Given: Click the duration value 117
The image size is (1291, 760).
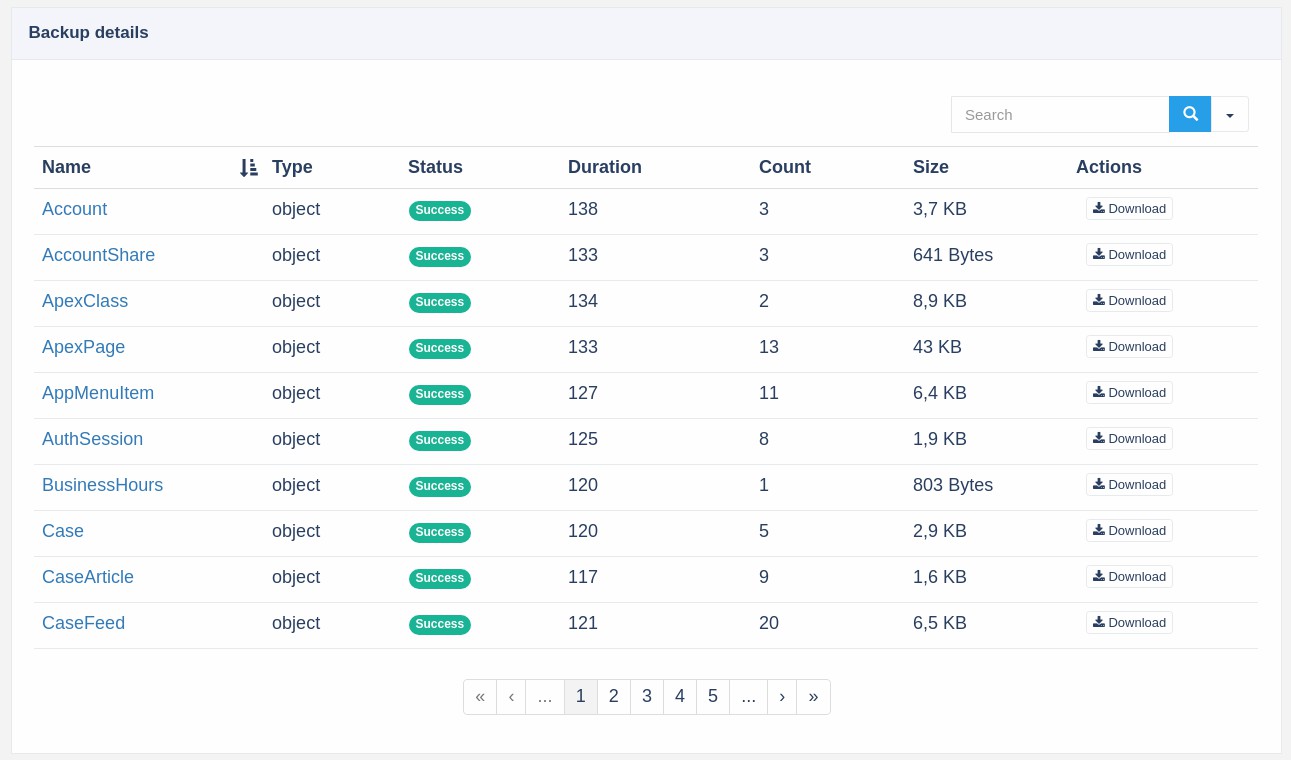Looking at the screenshot, I should pos(583,577).
